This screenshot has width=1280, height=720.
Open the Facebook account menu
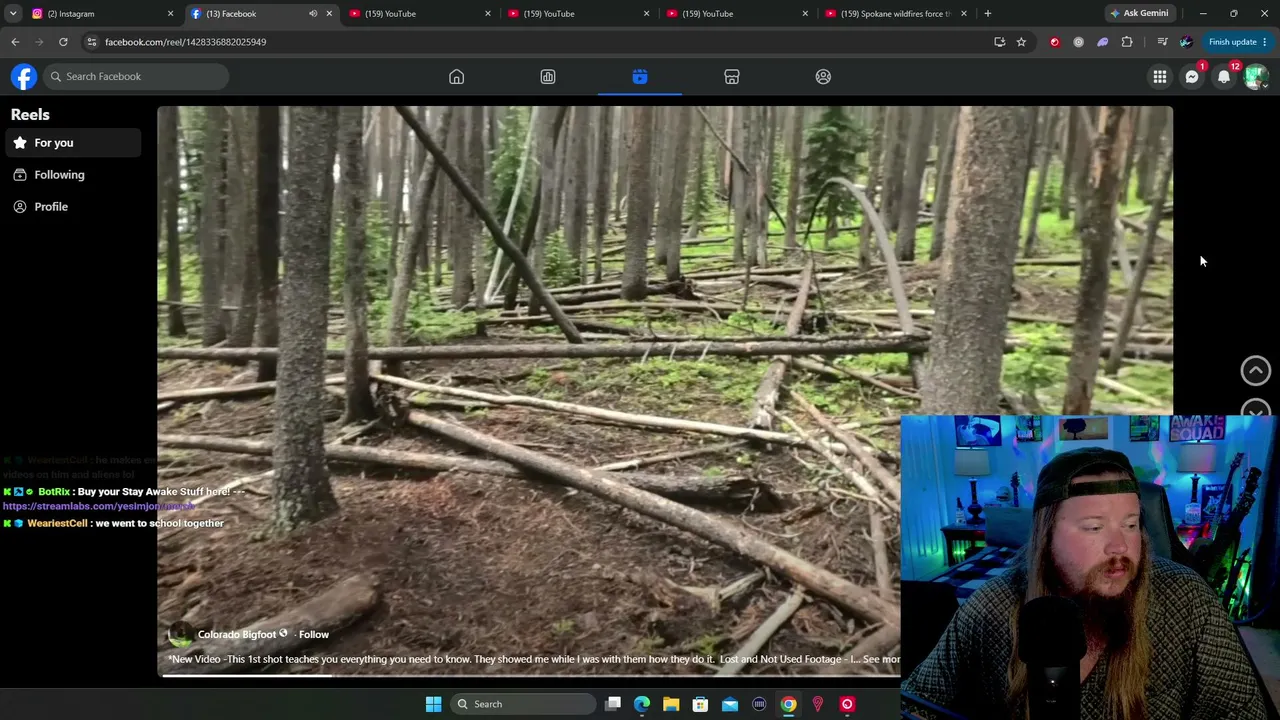tap(1256, 77)
